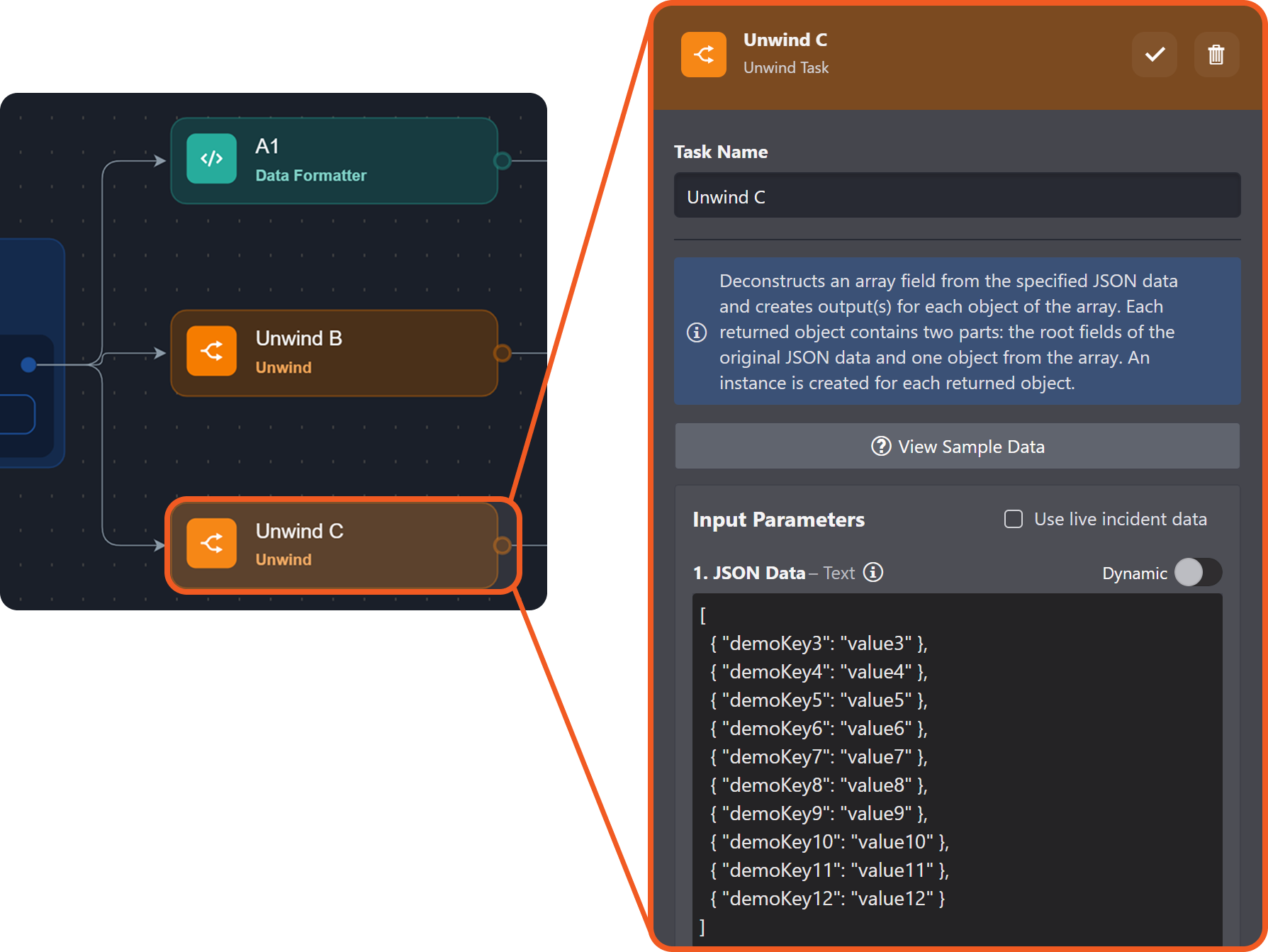The height and width of the screenshot is (952, 1268).
Task: Toggle the Dynamic switch on
Action: point(1197,573)
